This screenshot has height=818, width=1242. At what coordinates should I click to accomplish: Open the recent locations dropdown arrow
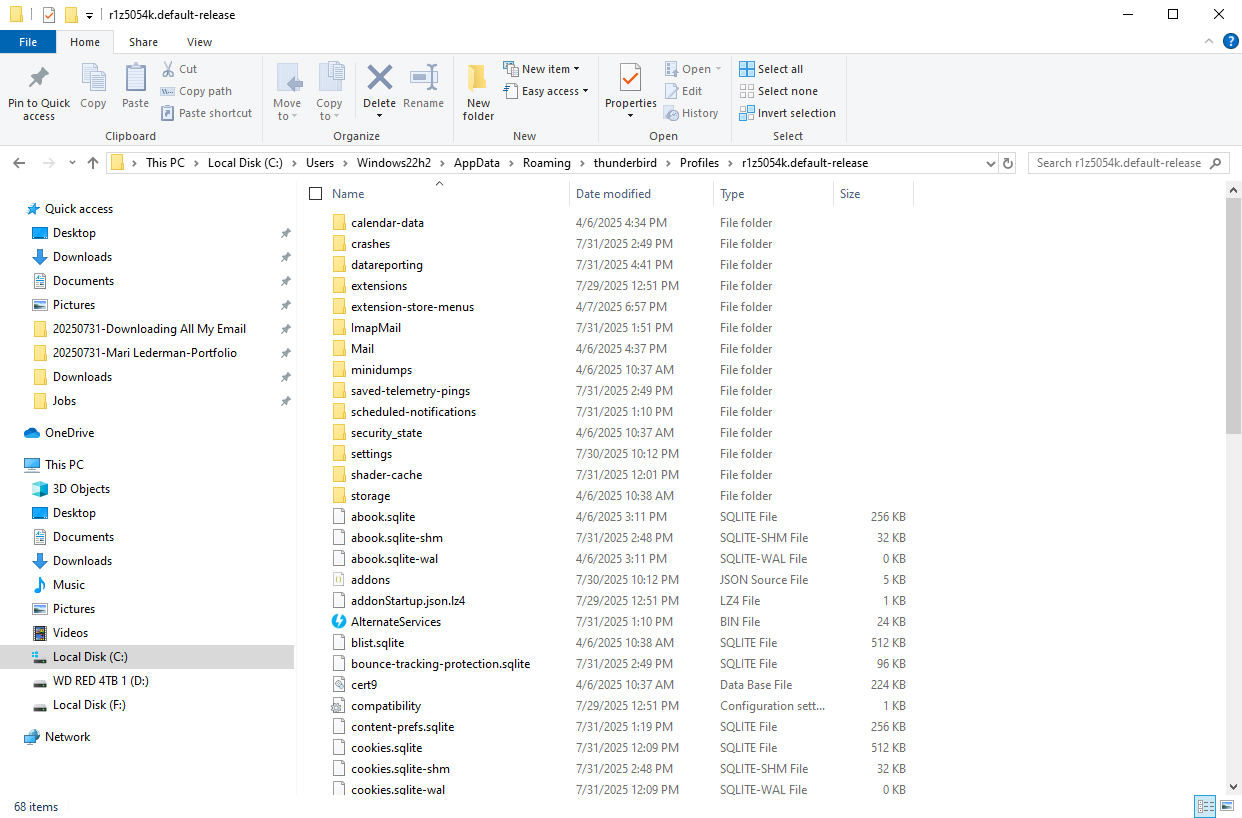pyautogui.click(x=72, y=163)
